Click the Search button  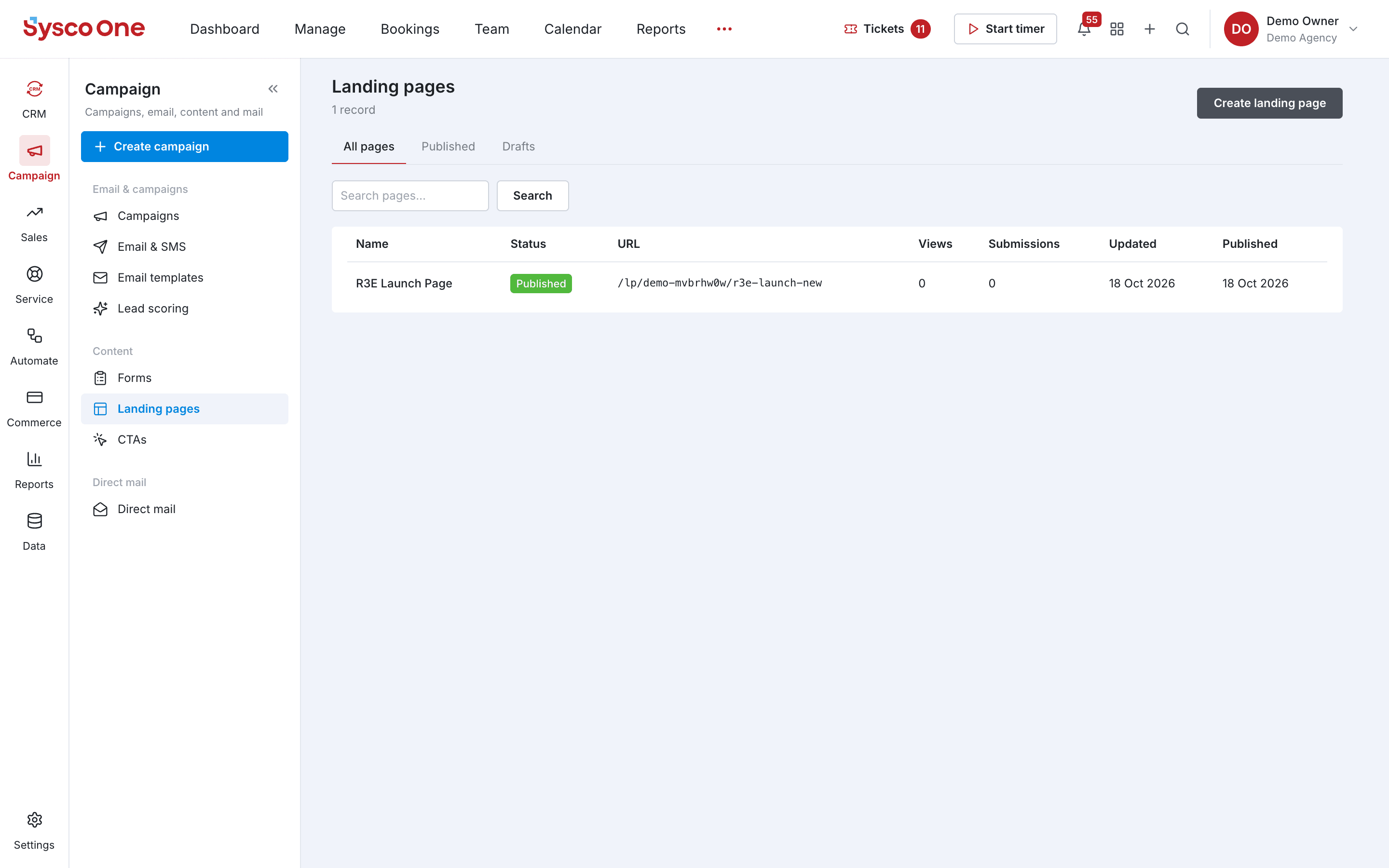tap(532, 196)
